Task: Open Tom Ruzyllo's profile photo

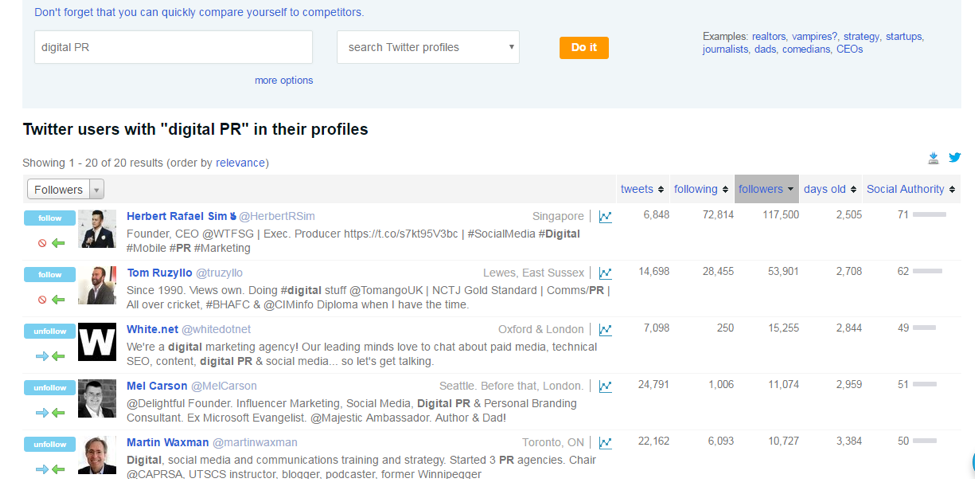Action: pyautogui.click(x=97, y=286)
